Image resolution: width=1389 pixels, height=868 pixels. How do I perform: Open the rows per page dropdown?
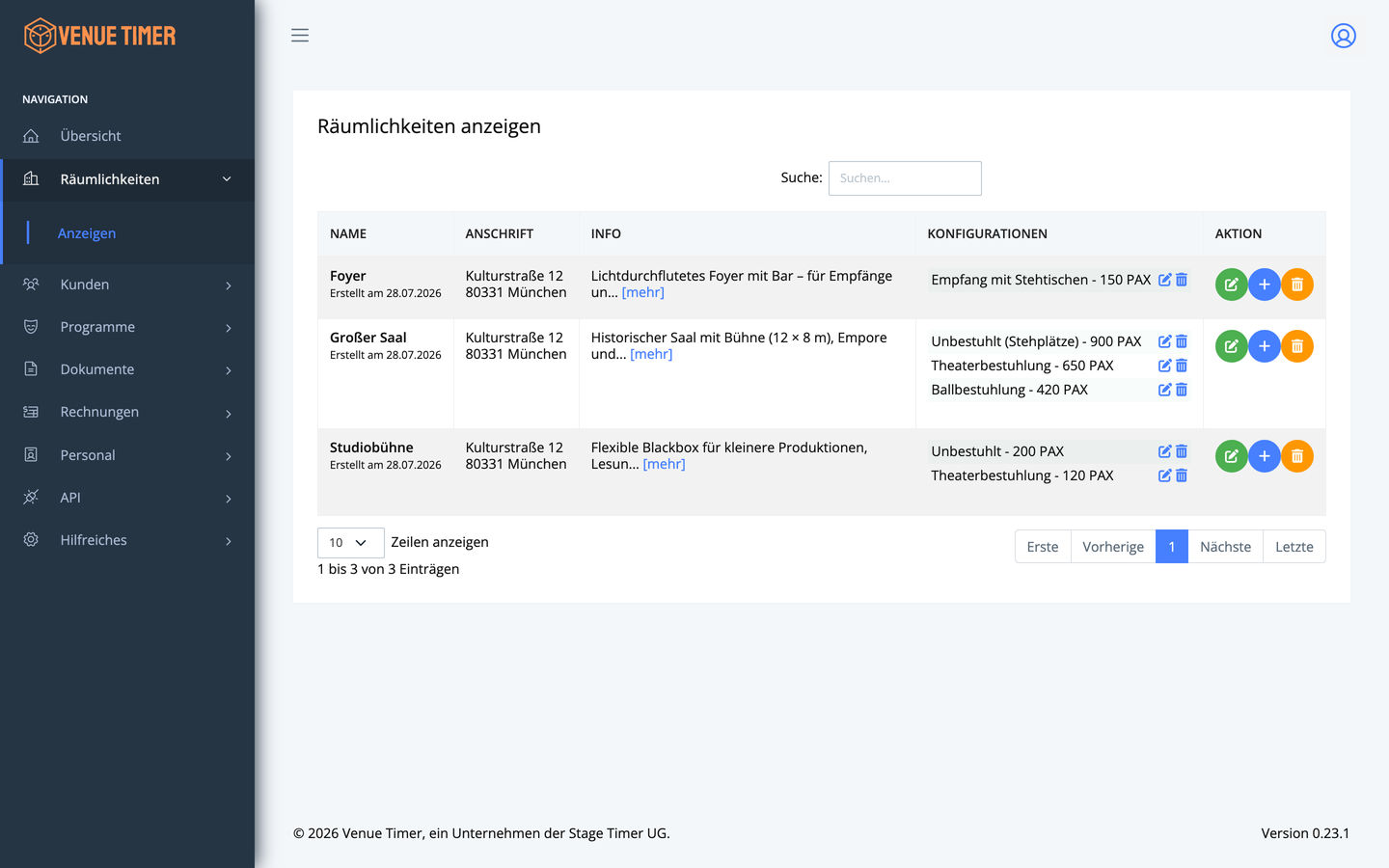click(350, 543)
